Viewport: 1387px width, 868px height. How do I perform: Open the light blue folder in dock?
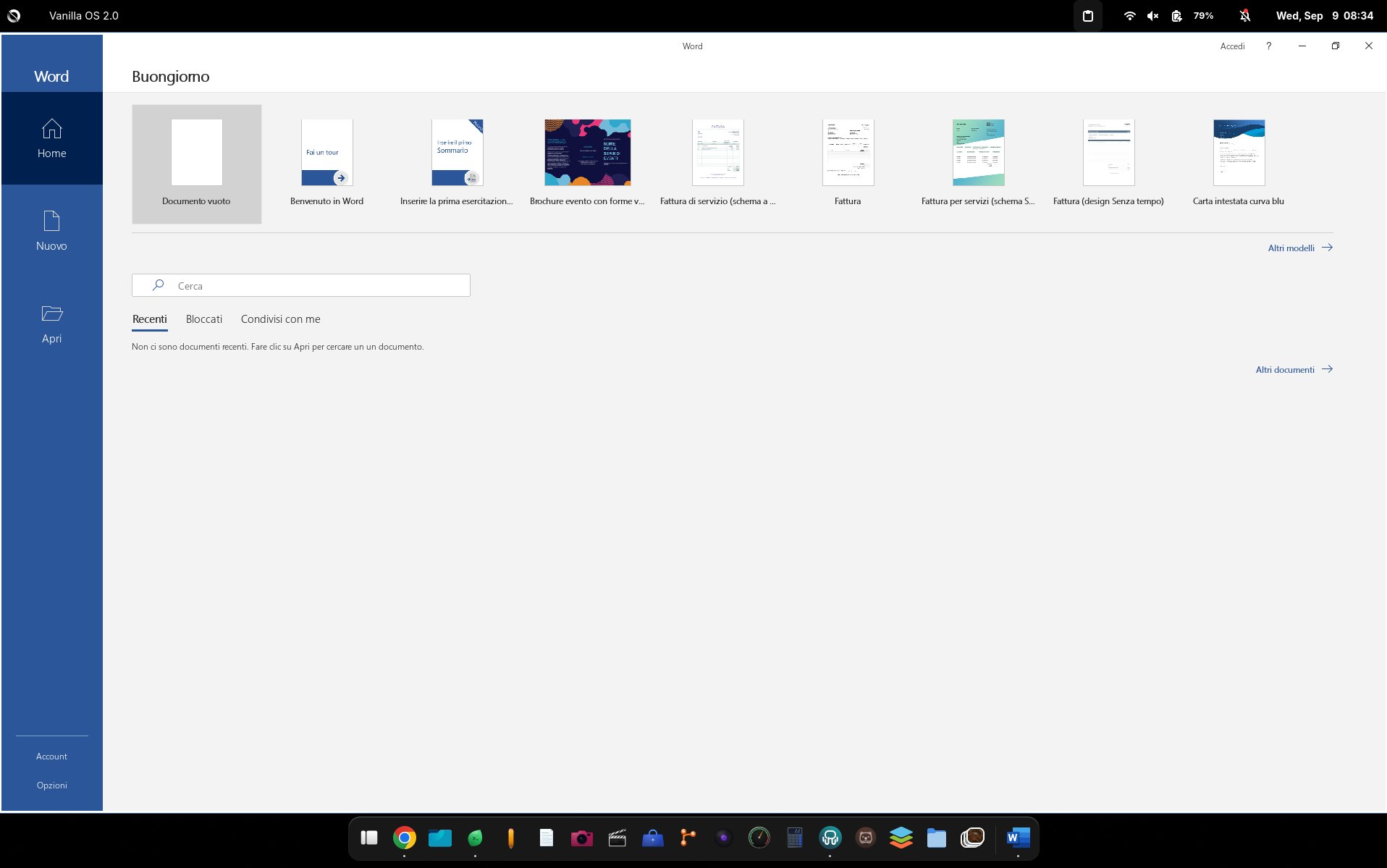[937, 838]
